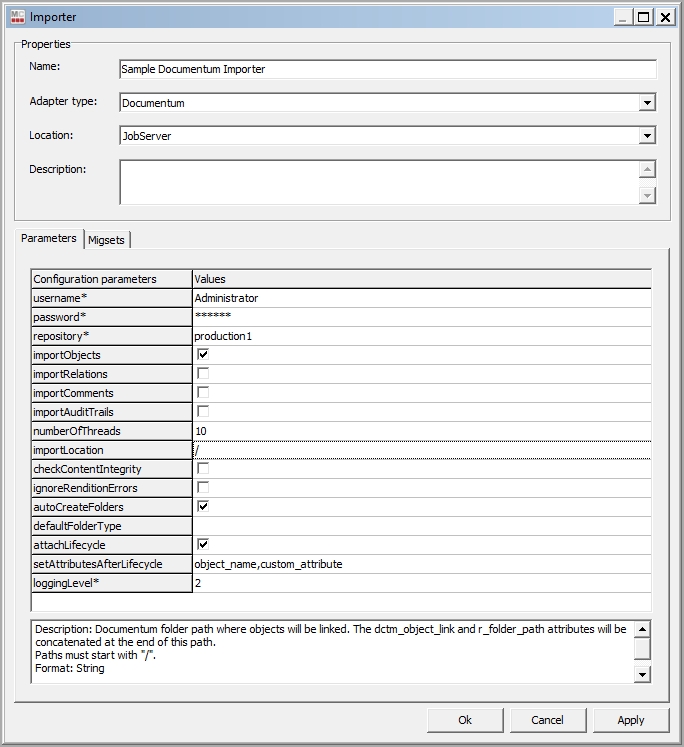684x747 pixels.
Task: Click the Cancel button
Action: (x=547, y=720)
